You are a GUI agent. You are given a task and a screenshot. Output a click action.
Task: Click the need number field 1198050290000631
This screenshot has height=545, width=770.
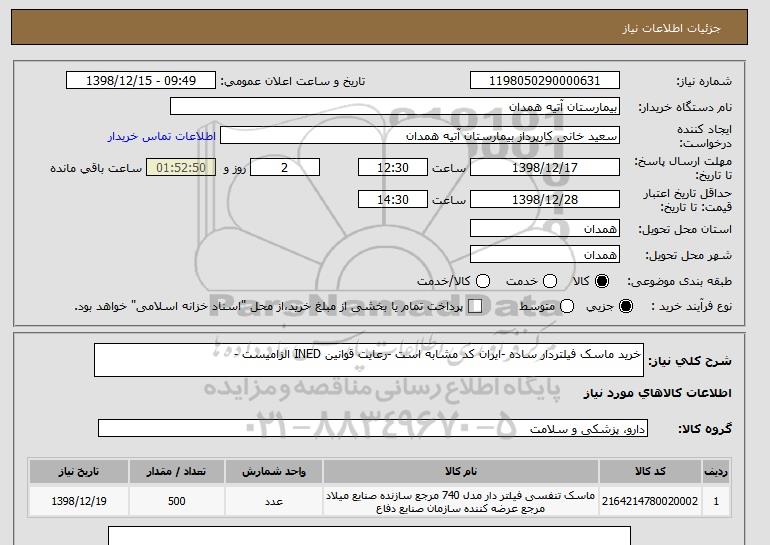click(545, 81)
